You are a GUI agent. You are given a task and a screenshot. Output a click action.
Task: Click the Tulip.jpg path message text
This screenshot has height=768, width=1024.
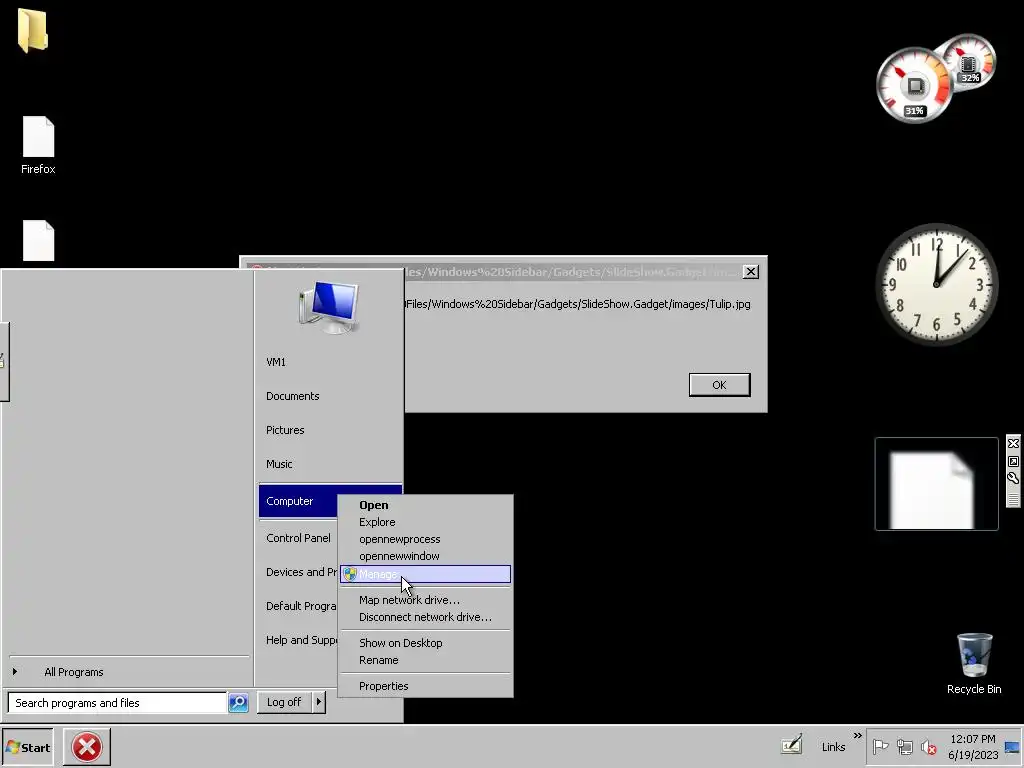tap(577, 304)
